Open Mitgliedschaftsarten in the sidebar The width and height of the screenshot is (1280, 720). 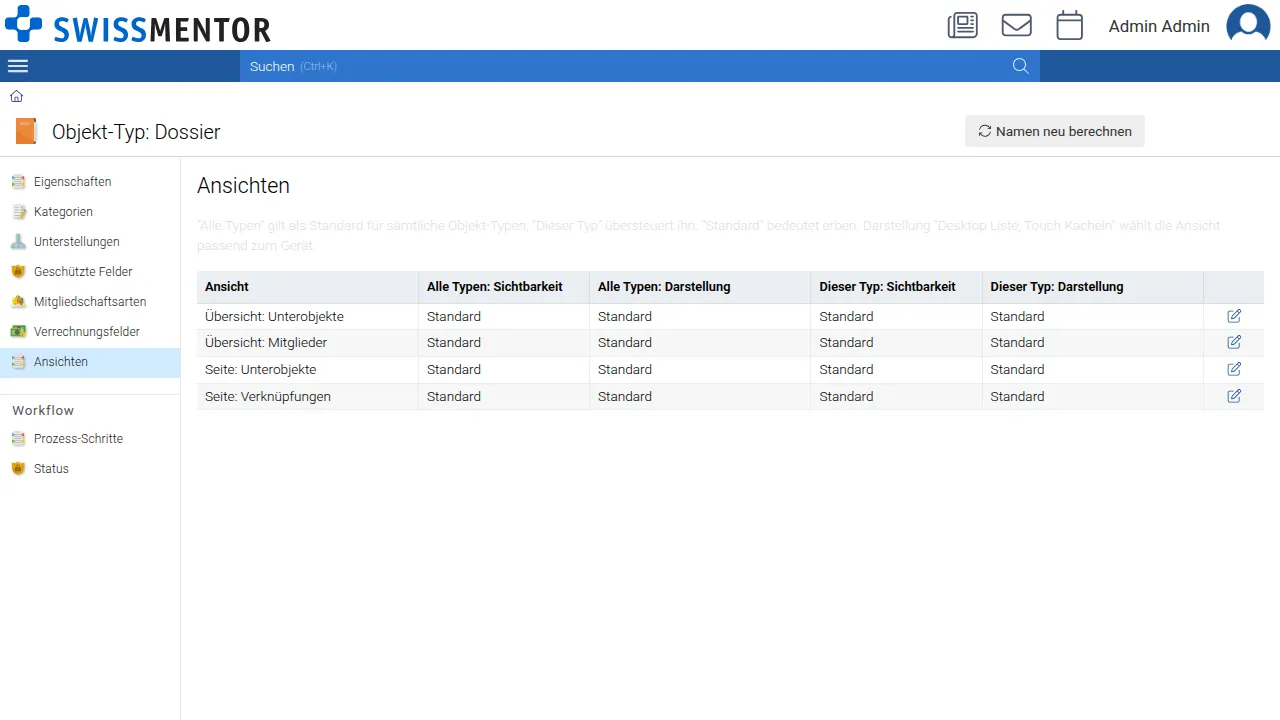coord(90,302)
